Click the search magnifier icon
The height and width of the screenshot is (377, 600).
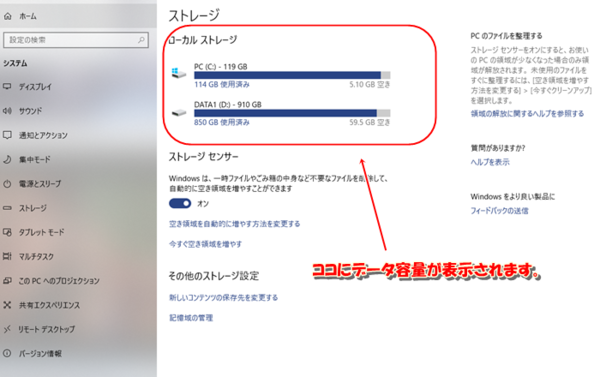tap(141, 40)
